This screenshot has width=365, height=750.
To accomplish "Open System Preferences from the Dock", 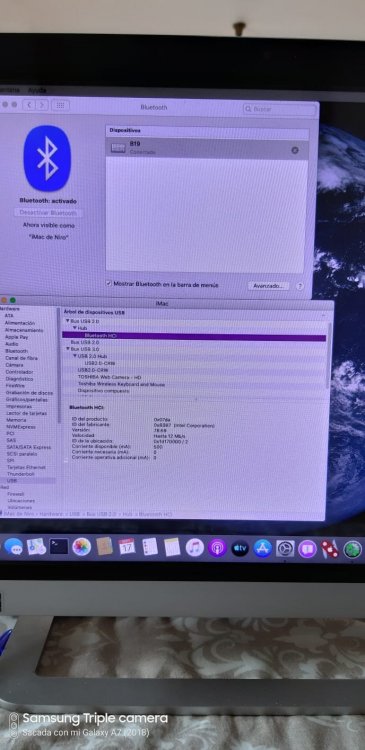I will click(285, 548).
